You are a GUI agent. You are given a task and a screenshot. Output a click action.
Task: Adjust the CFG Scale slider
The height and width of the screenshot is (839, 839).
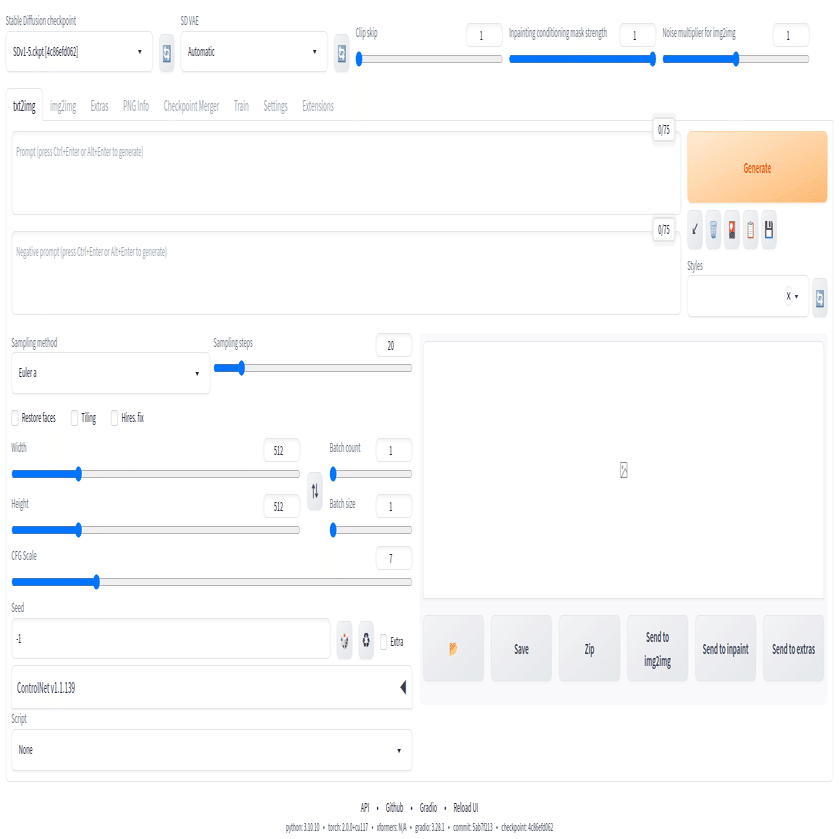(x=211, y=582)
